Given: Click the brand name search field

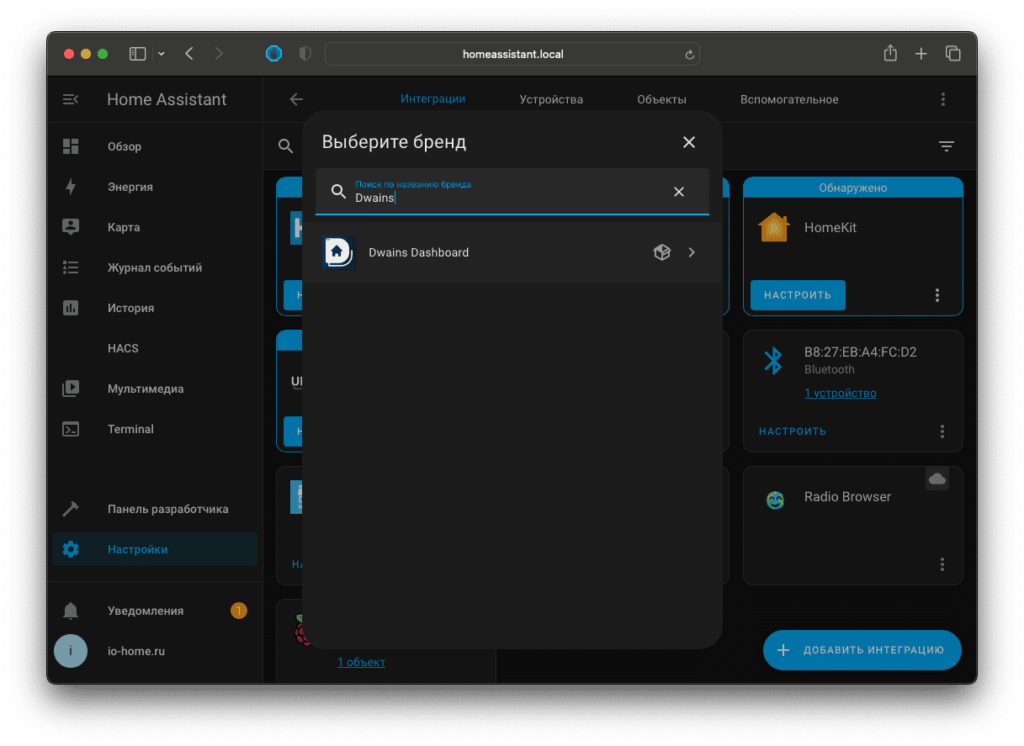Looking at the screenshot, I should 512,191.
